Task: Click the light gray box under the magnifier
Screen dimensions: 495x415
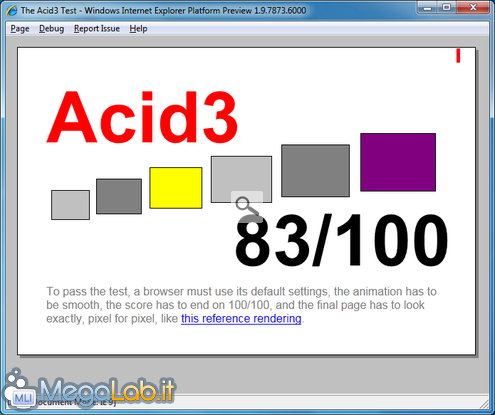Action: click(x=241, y=179)
